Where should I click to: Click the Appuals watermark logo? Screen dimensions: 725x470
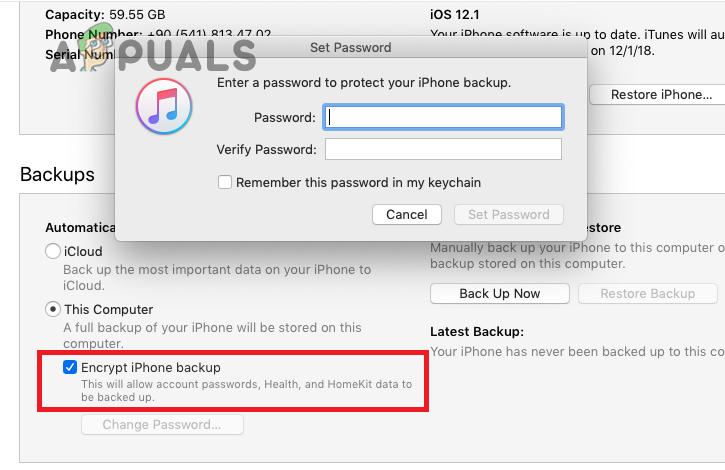tap(153, 54)
